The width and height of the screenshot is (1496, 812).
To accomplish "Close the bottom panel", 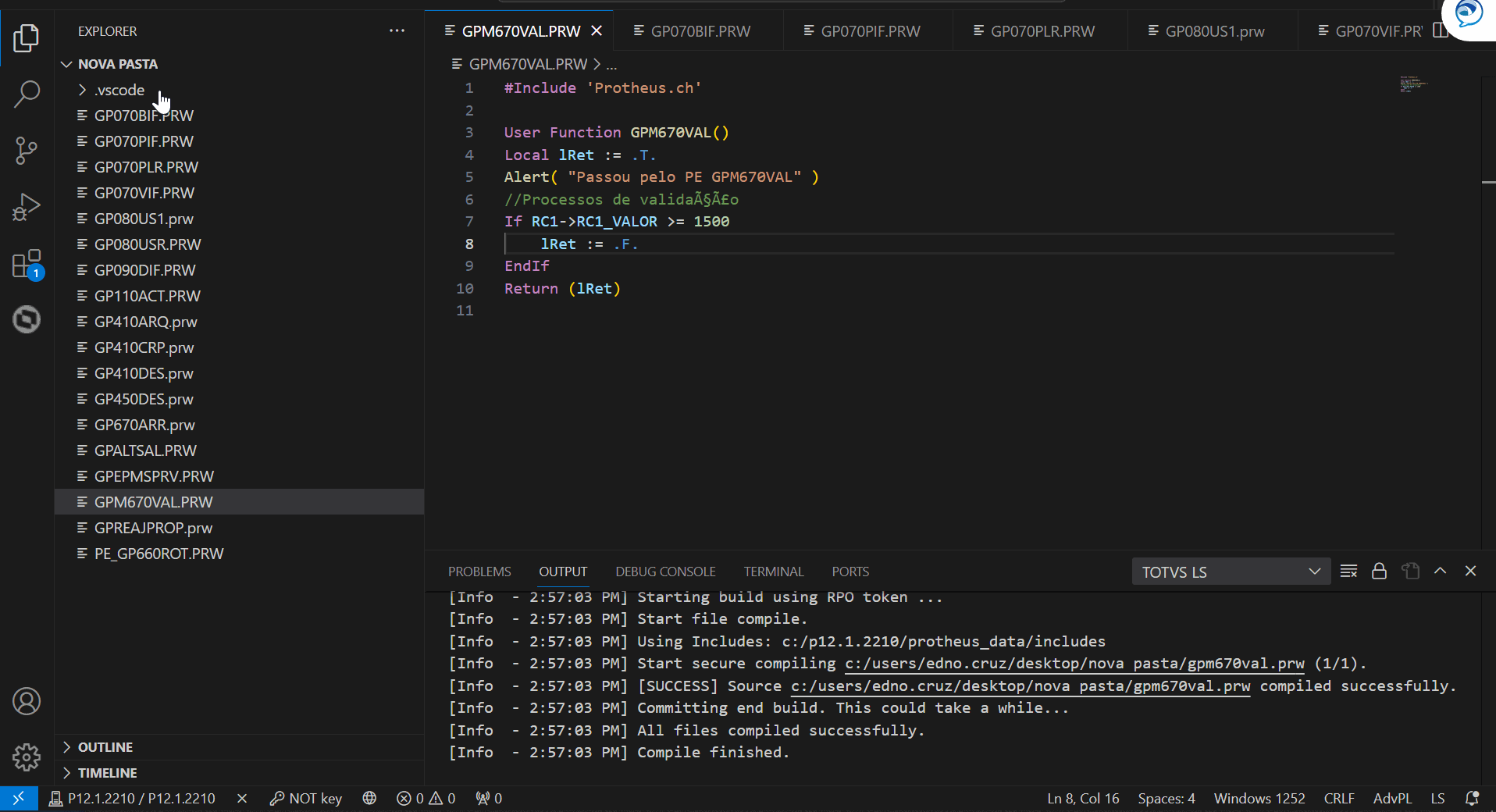I will pyautogui.click(x=1470, y=571).
